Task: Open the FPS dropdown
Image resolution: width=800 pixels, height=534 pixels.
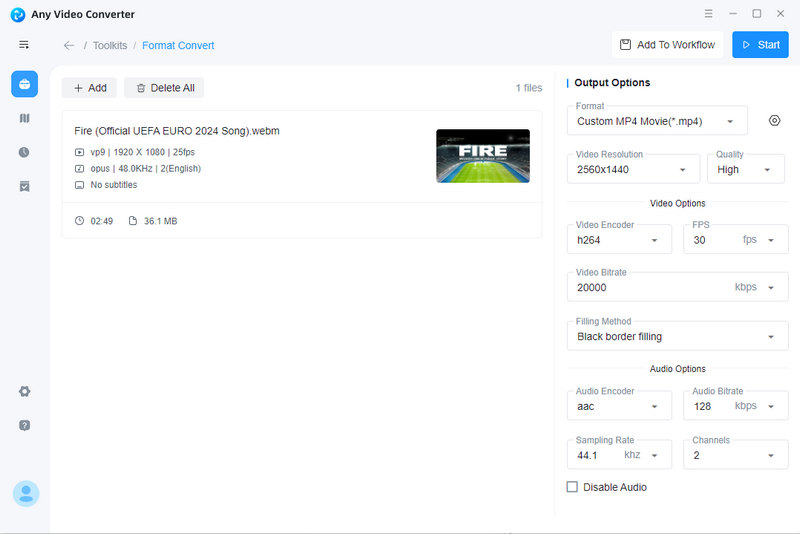Action: (735, 240)
